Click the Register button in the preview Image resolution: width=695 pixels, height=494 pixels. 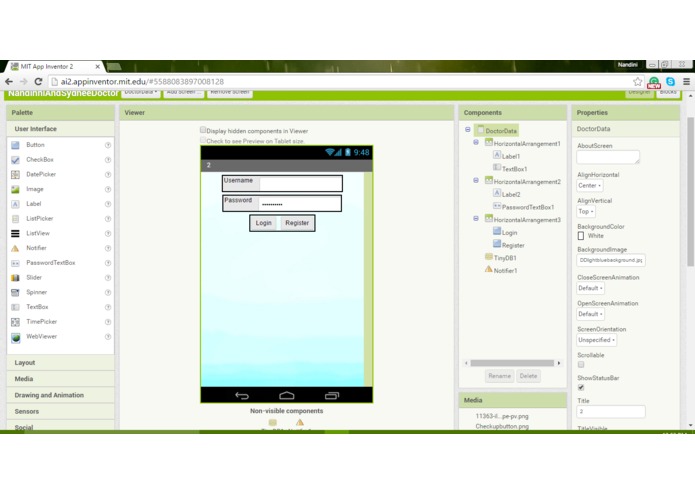pos(297,223)
